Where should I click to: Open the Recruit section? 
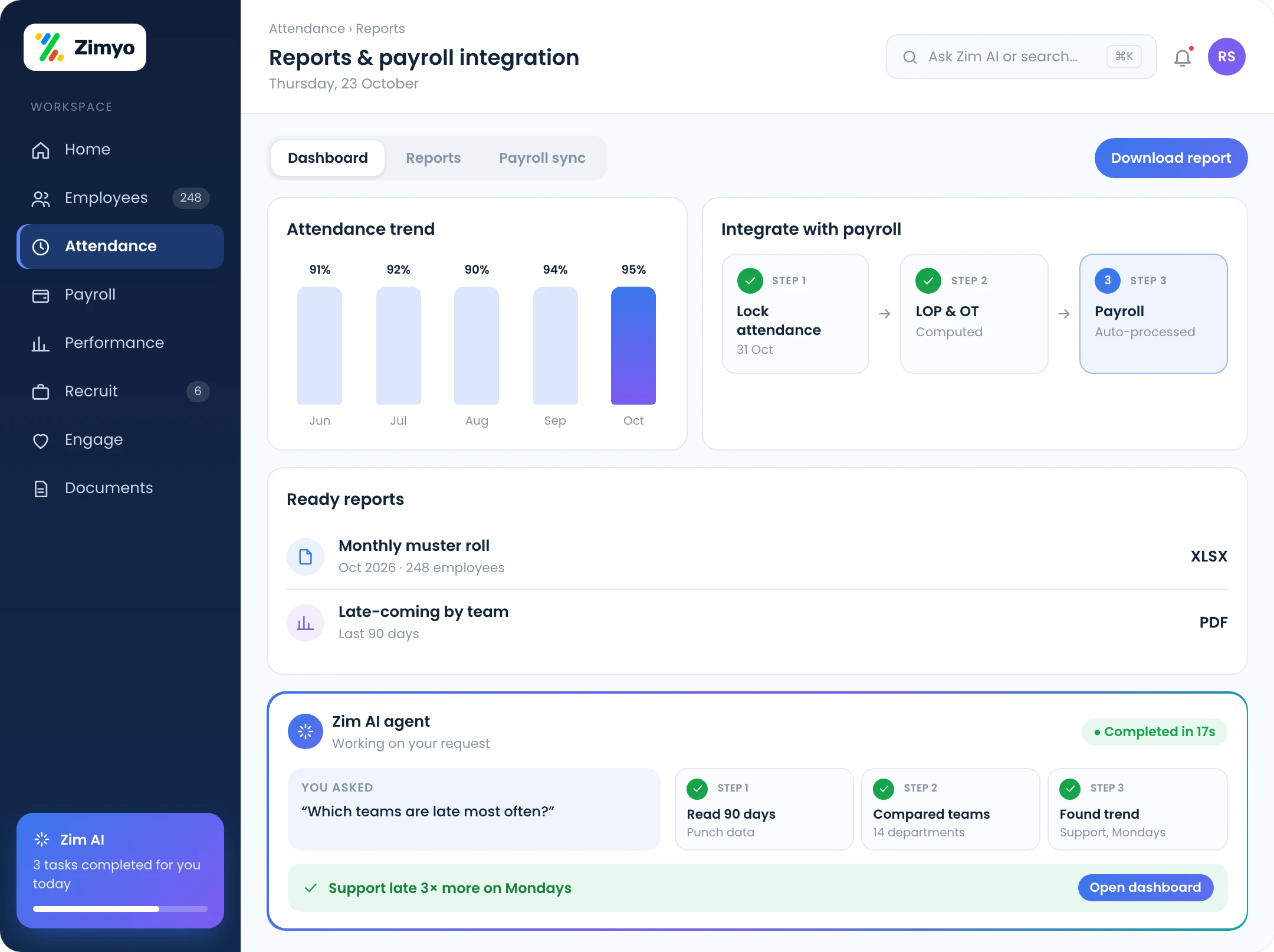tap(120, 391)
